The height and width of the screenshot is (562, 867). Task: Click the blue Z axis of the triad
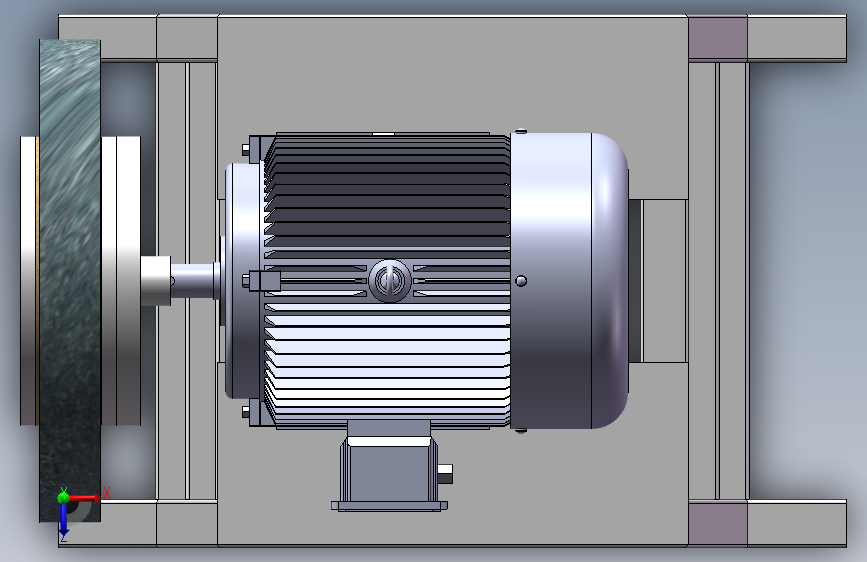[64, 520]
